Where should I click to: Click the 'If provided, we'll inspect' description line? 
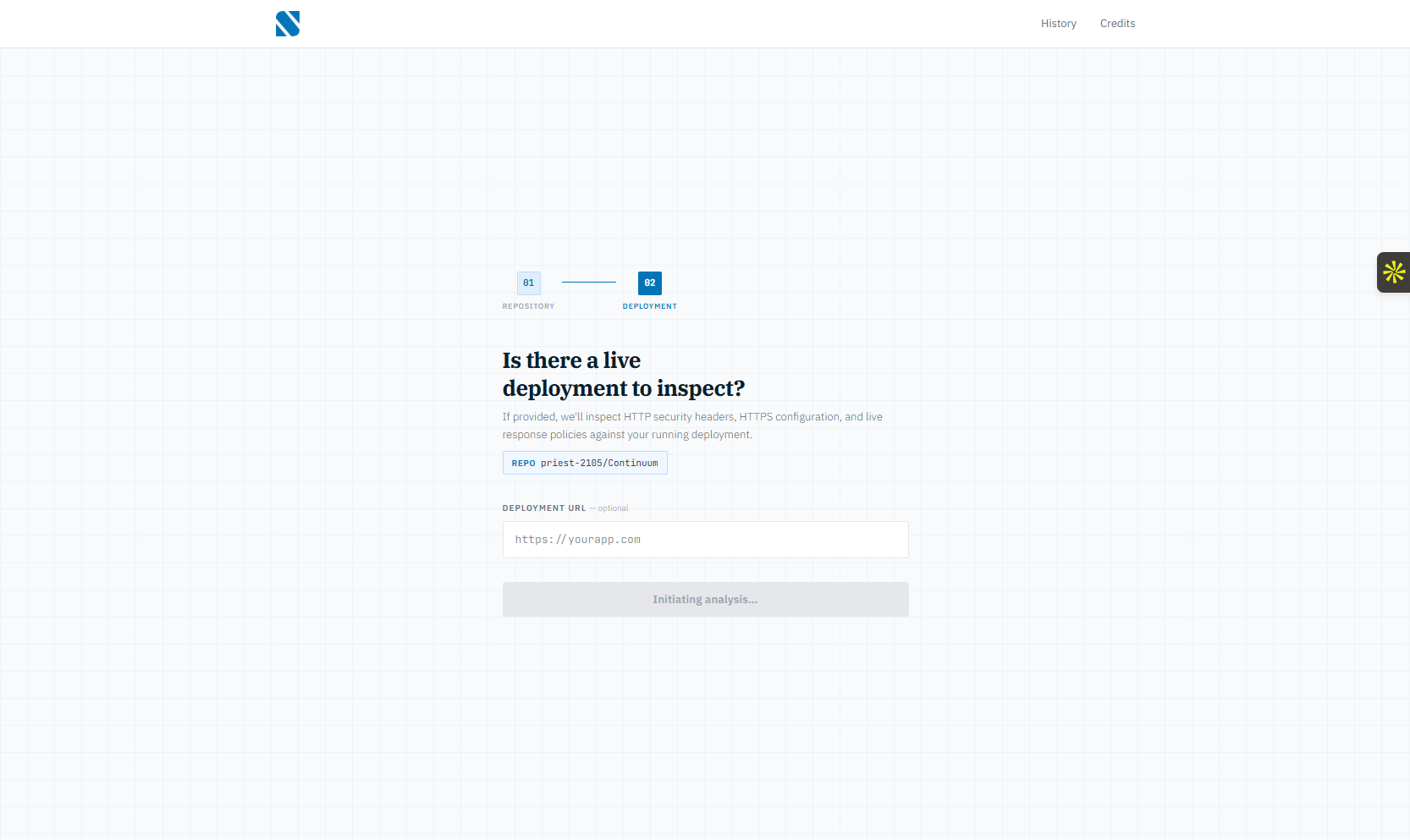click(x=691, y=417)
